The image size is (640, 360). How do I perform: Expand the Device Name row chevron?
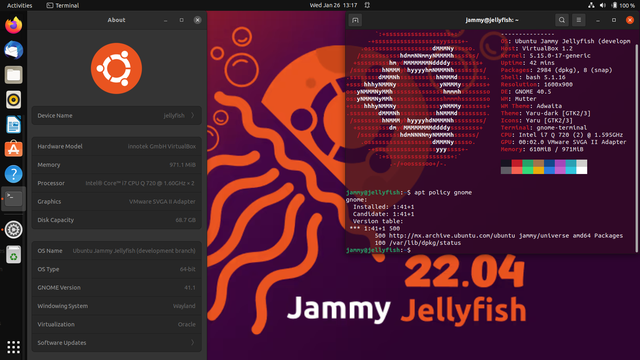click(x=193, y=116)
